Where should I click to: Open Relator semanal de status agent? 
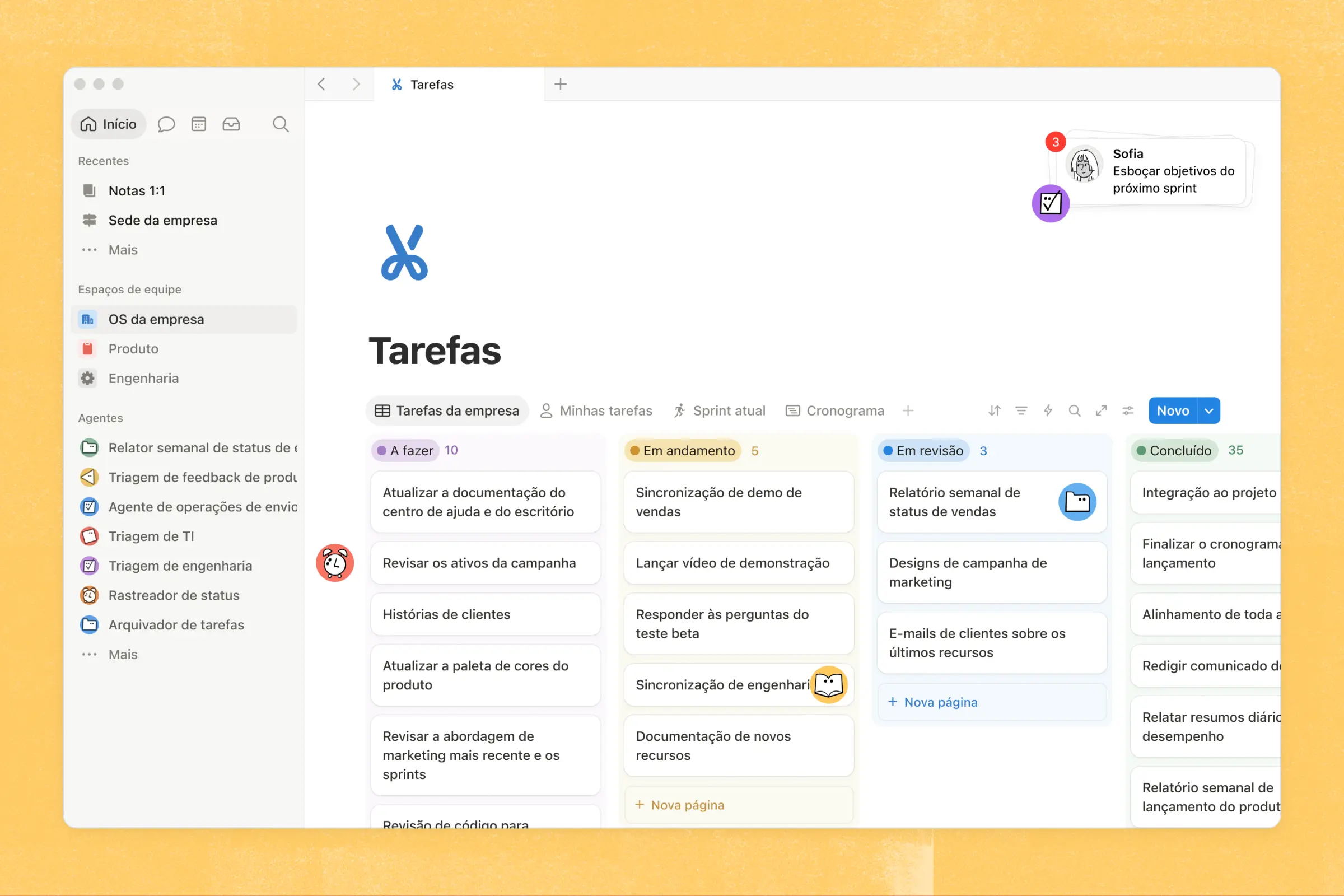tap(188, 448)
